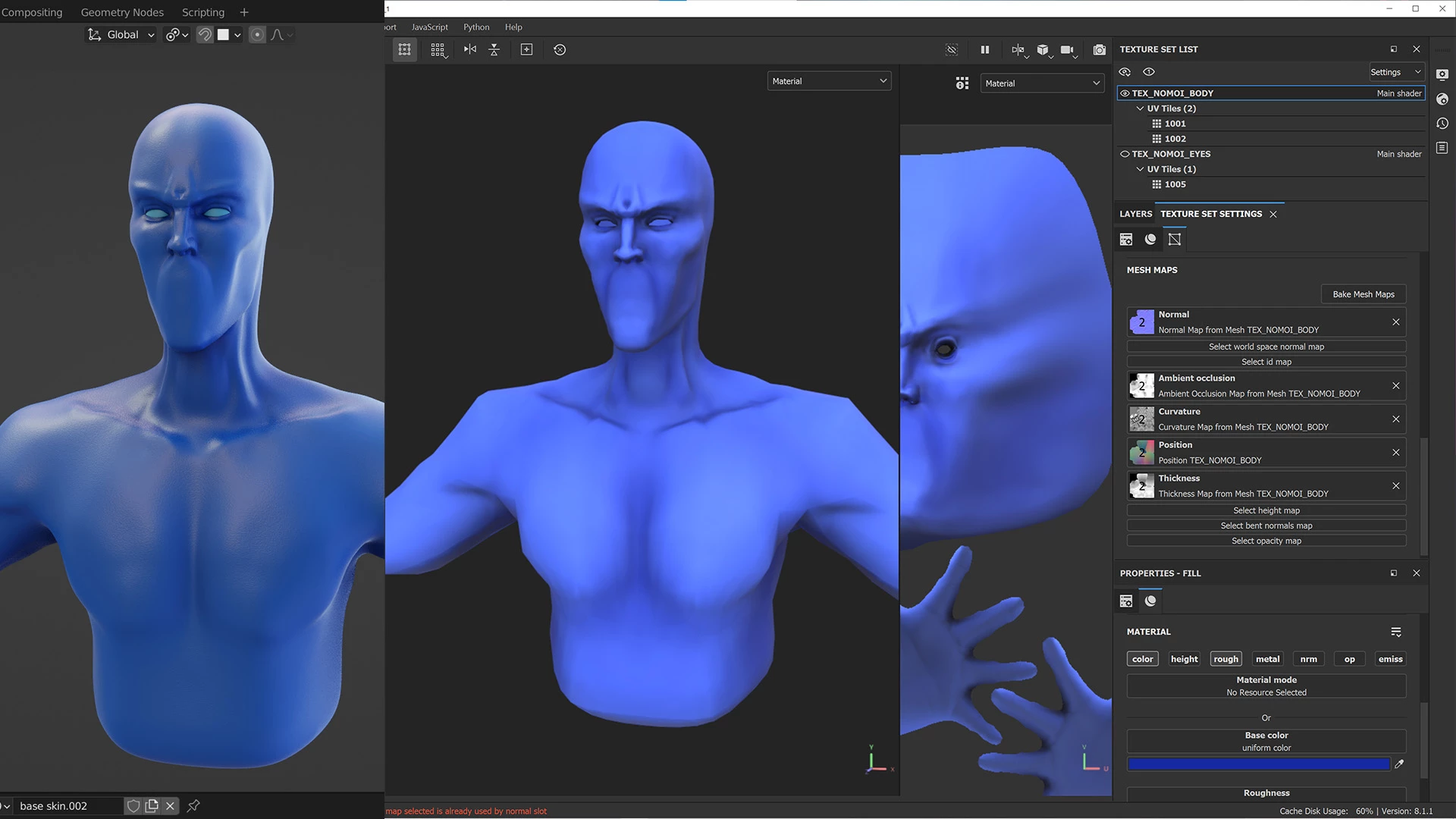This screenshot has height=819, width=1456.
Task: Toggle visibility of TEX_NOMOI_EYES texture set
Action: [1125, 154]
